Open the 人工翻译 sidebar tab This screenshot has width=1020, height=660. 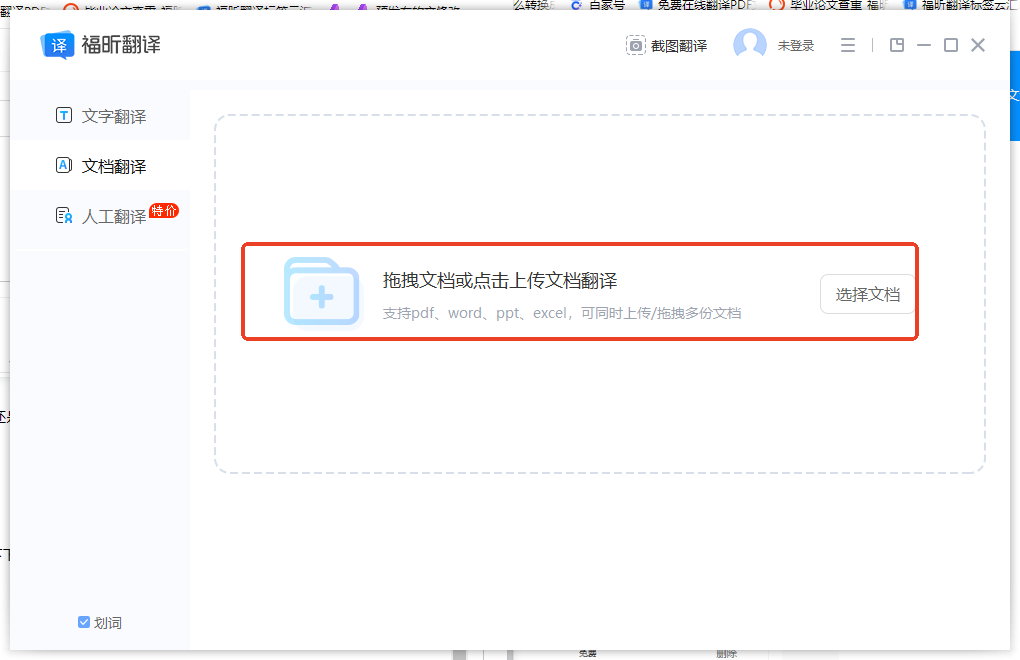click(100, 216)
